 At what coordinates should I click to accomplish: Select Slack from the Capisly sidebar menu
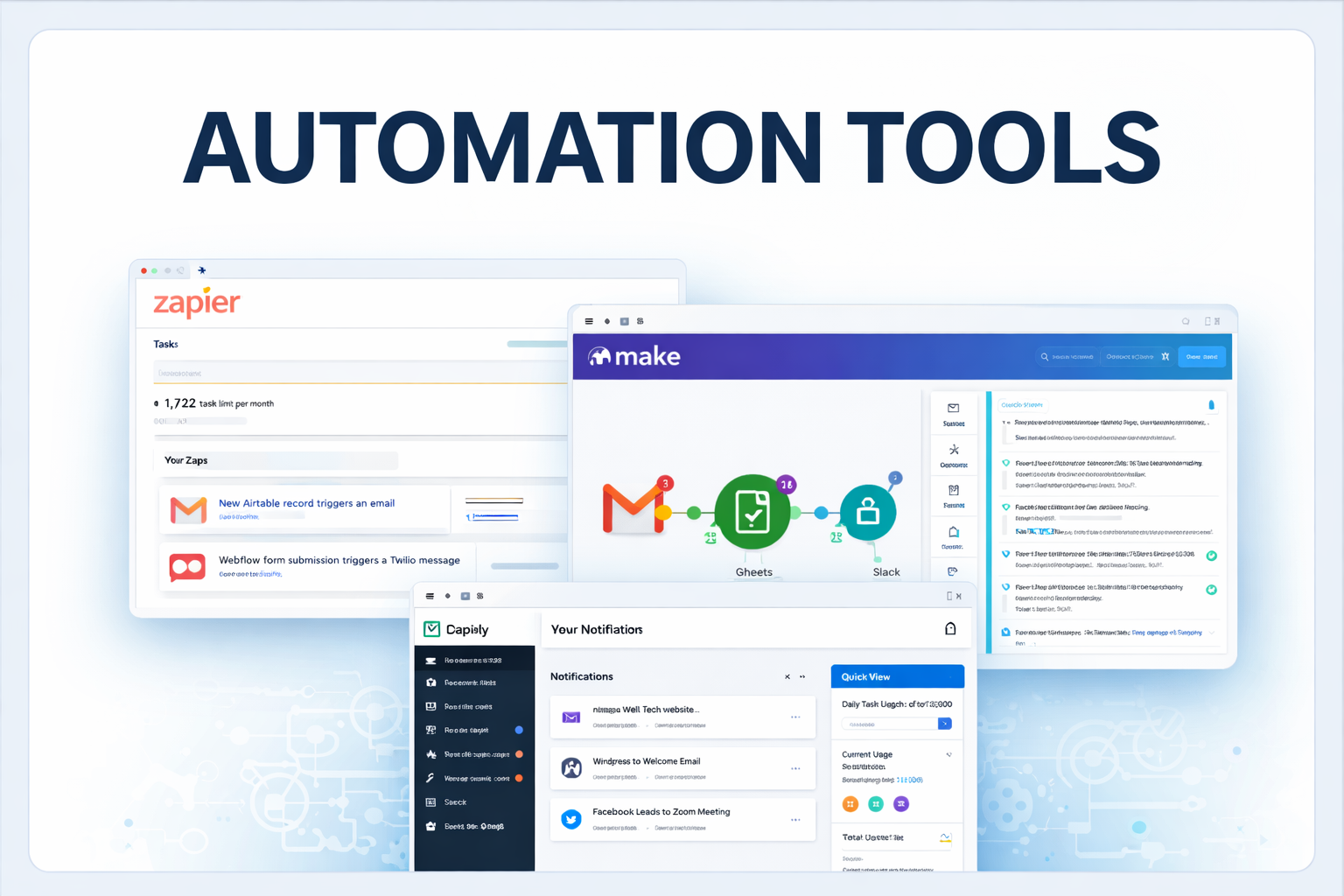point(455,801)
